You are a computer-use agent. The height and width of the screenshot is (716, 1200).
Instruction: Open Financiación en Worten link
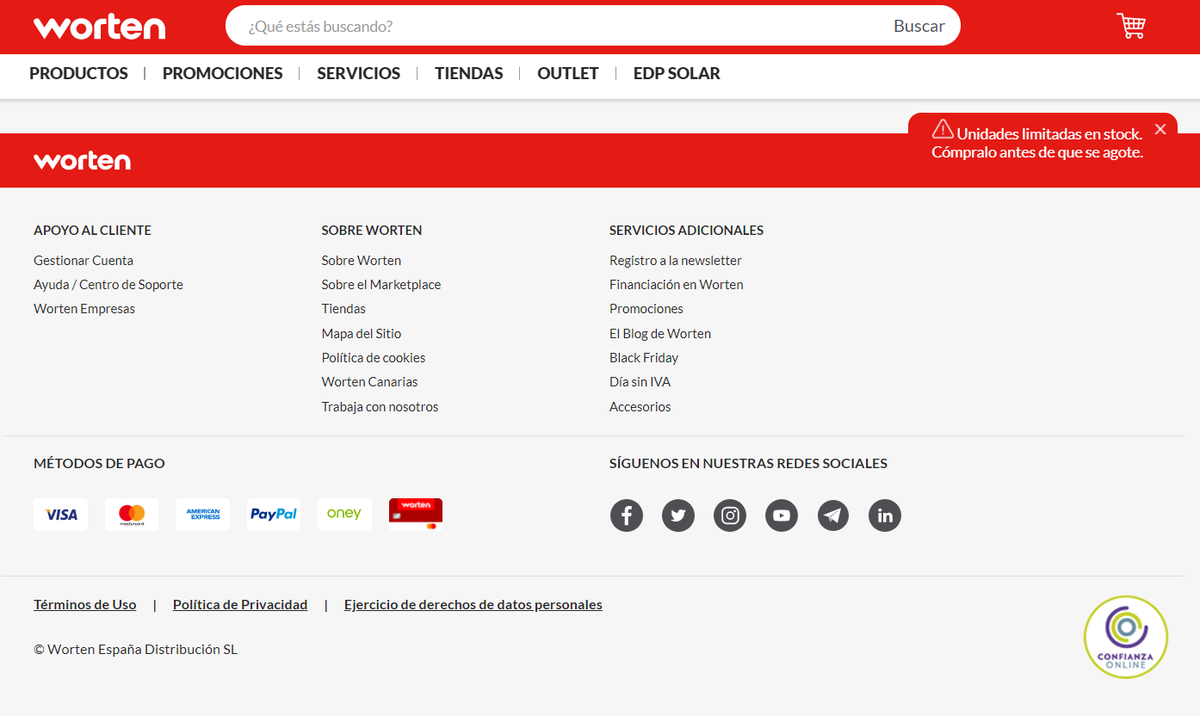pyautogui.click(x=676, y=284)
